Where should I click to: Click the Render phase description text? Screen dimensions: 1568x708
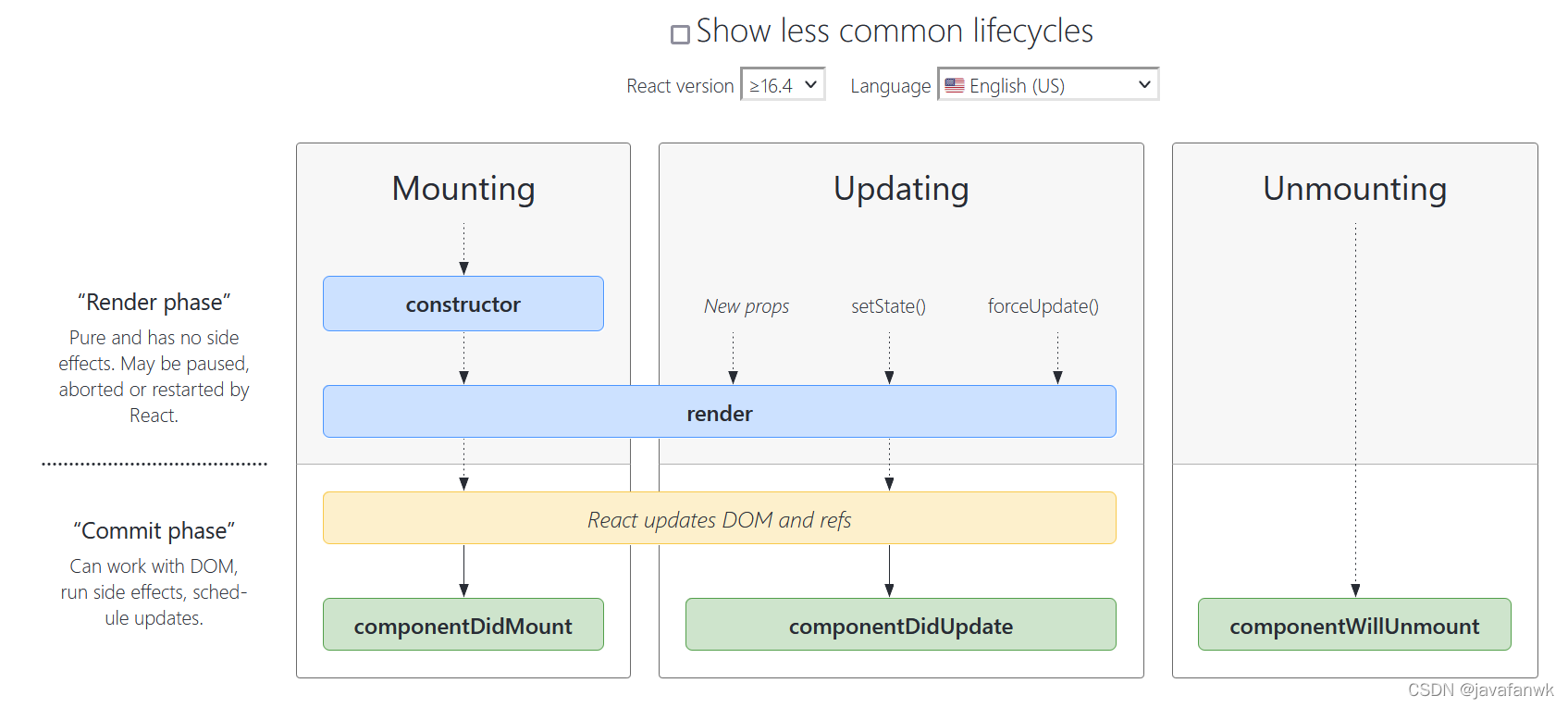(154, 376)
